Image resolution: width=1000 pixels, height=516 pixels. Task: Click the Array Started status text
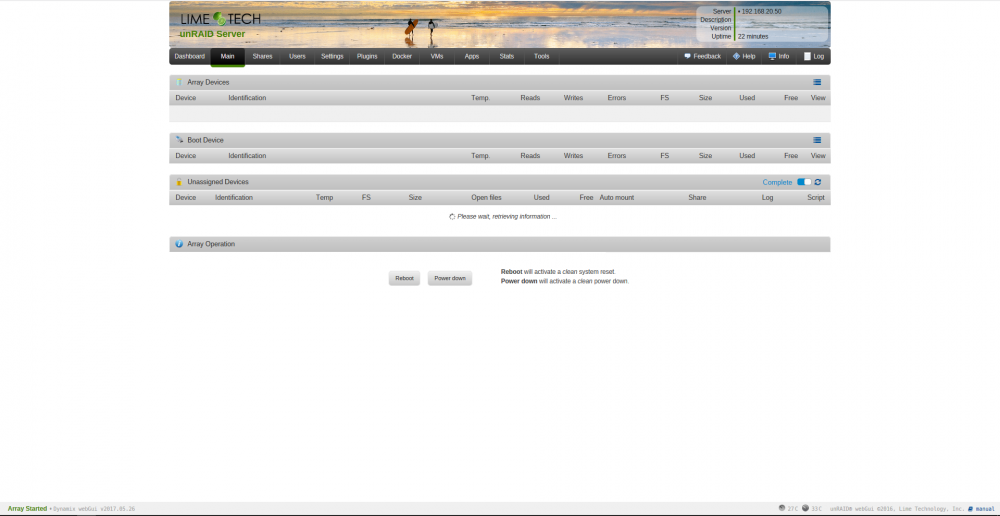[x=27, y=508]
